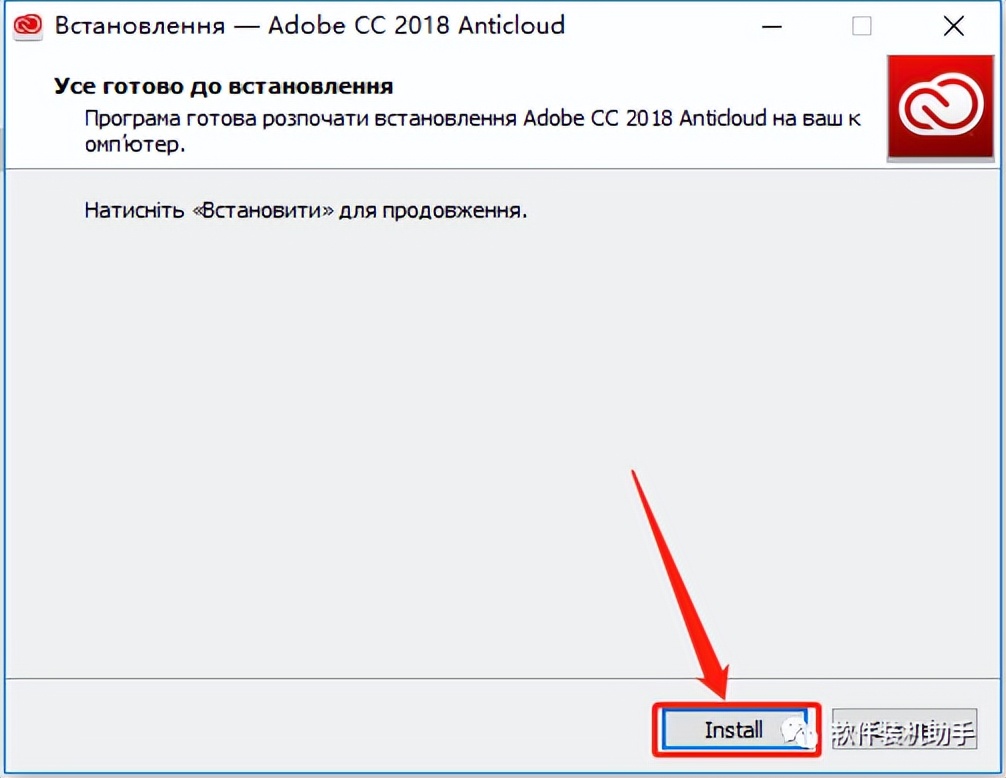This screenshot has width=1006, height=778.
Task: Click the horizontal separator line above the buttons
Action: point(503,679)
